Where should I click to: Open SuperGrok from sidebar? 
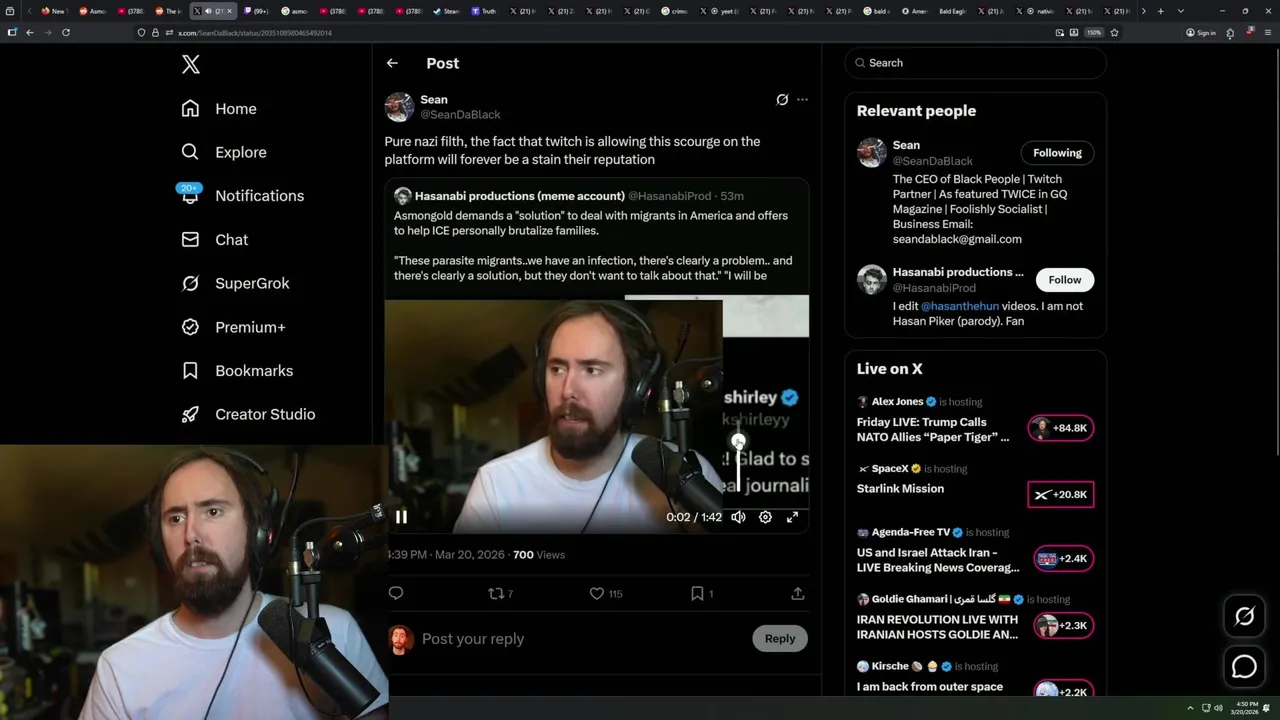[x=235, y=283]
